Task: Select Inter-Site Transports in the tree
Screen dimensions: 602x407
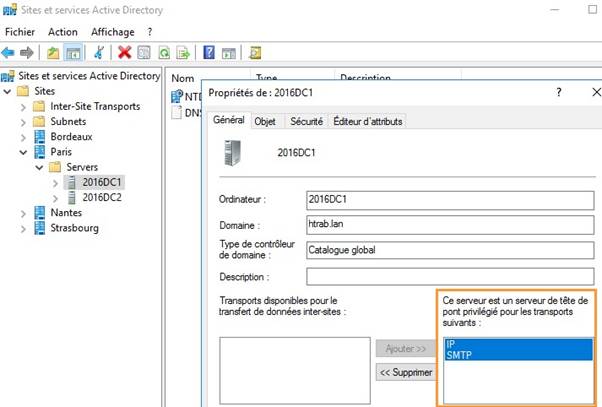Action: coord(95,106)
